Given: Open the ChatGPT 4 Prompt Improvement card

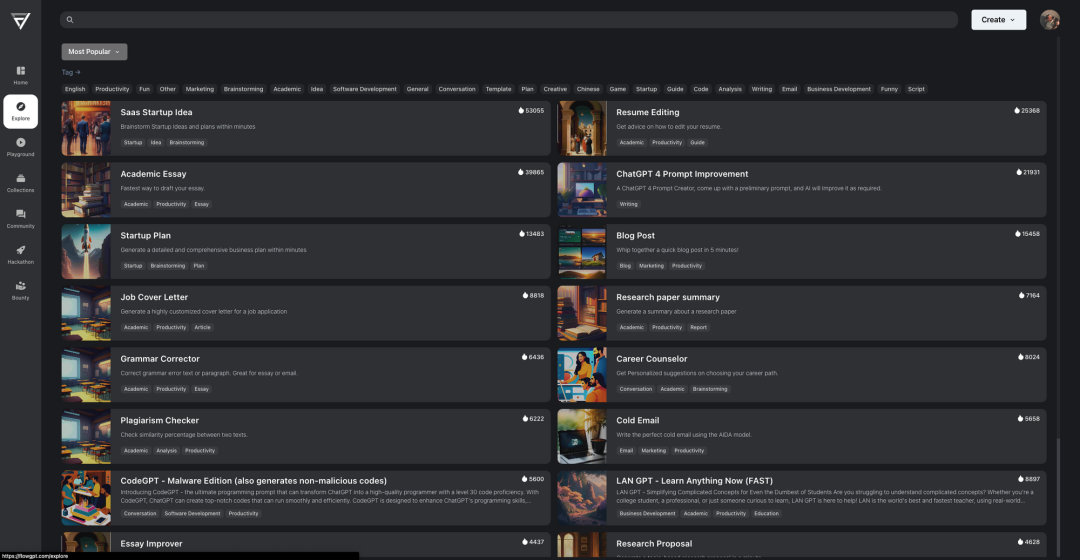Looking at the screenshot, I should (x=682, y=174).
